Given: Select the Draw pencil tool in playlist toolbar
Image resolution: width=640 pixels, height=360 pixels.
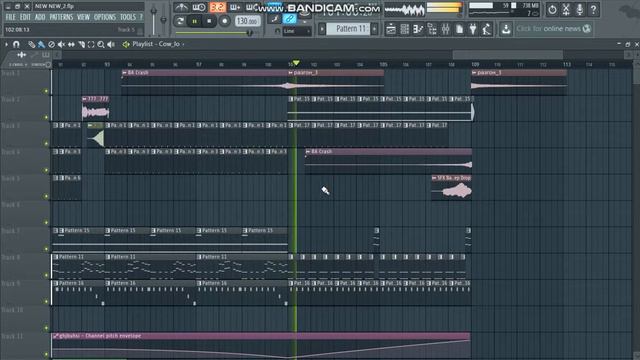Looking at the screenshot, I should point(31,44).
